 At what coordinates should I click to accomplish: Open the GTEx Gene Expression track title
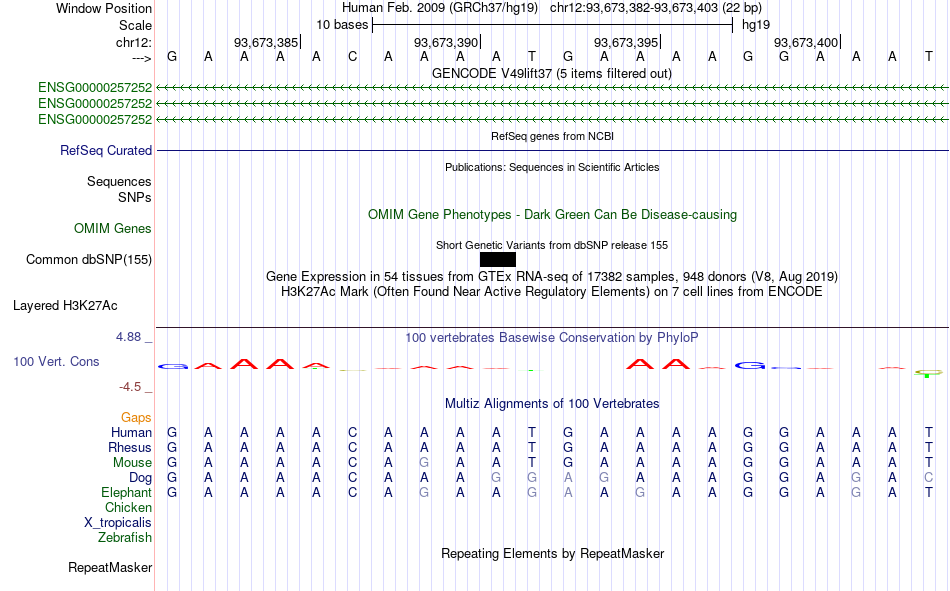(x=552, y=276)
